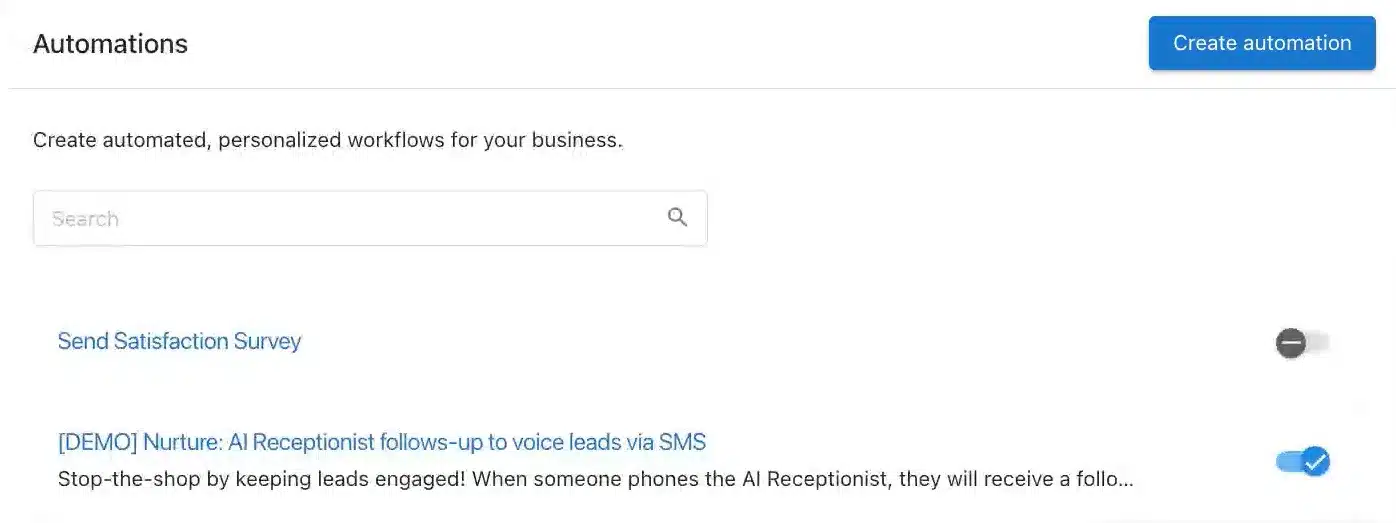Click the minus icon on the survey toggle
Image resolution: width=1396 pixels, height=523 pixels.
point(1291,344)
